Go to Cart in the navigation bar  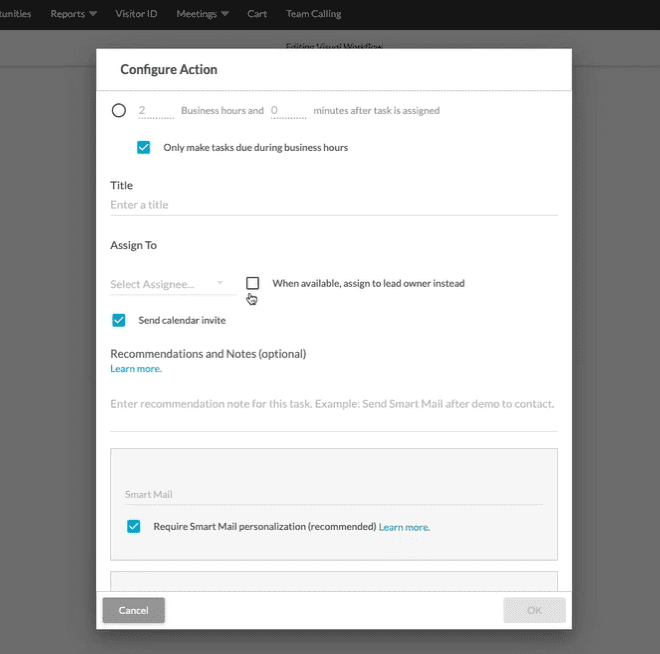click(x=257, y=14)
